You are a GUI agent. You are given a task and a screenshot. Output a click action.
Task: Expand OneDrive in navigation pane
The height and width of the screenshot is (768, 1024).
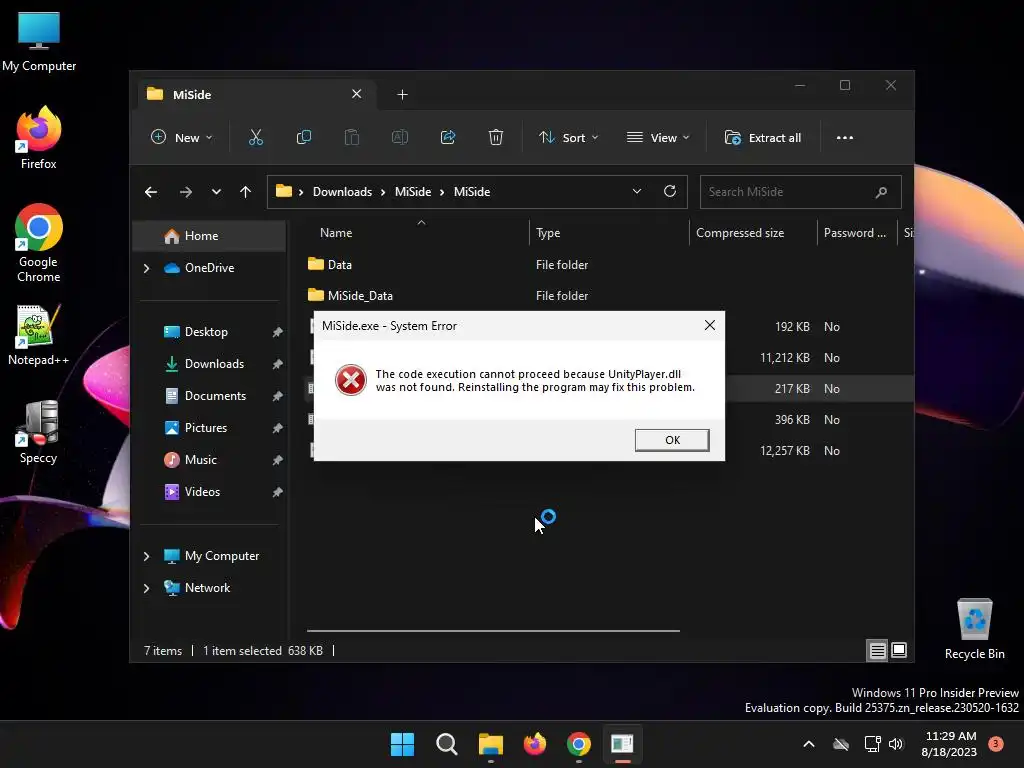click(x=146, y=268)
